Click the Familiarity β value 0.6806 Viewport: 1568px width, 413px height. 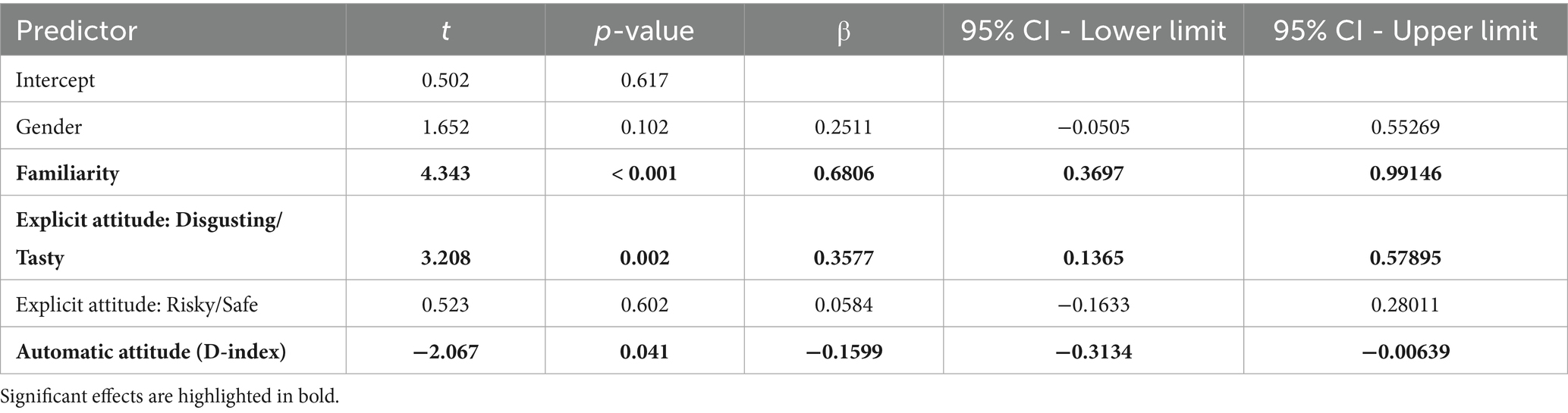844,174
